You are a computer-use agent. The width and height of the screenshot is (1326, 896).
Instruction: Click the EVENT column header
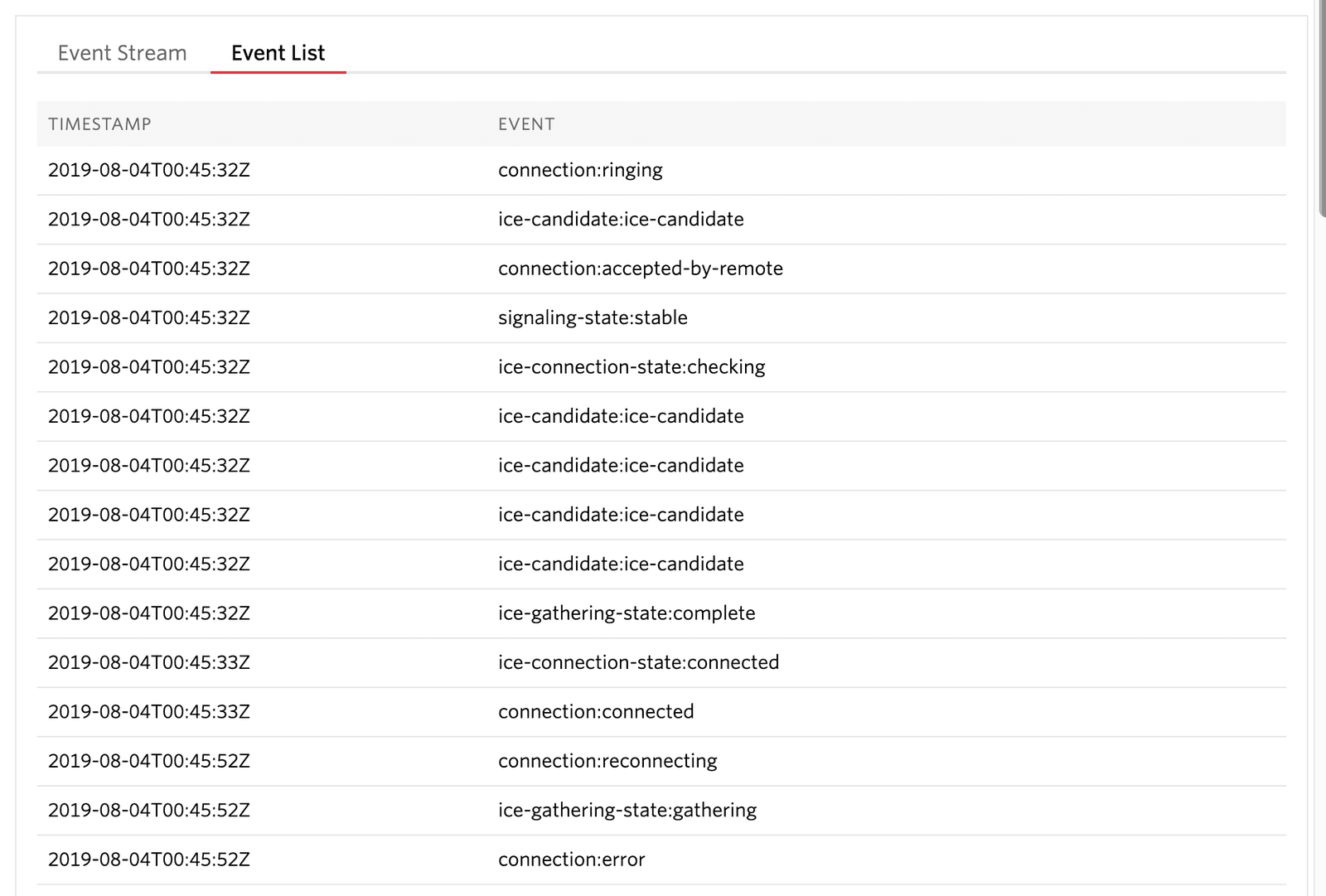click(x=526, y=124)
